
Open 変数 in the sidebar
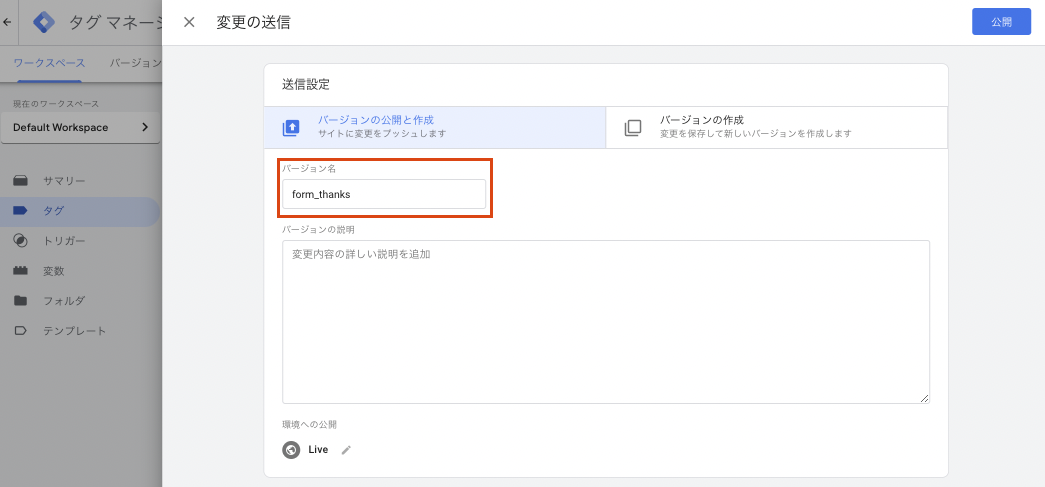[x=80, y=271]
